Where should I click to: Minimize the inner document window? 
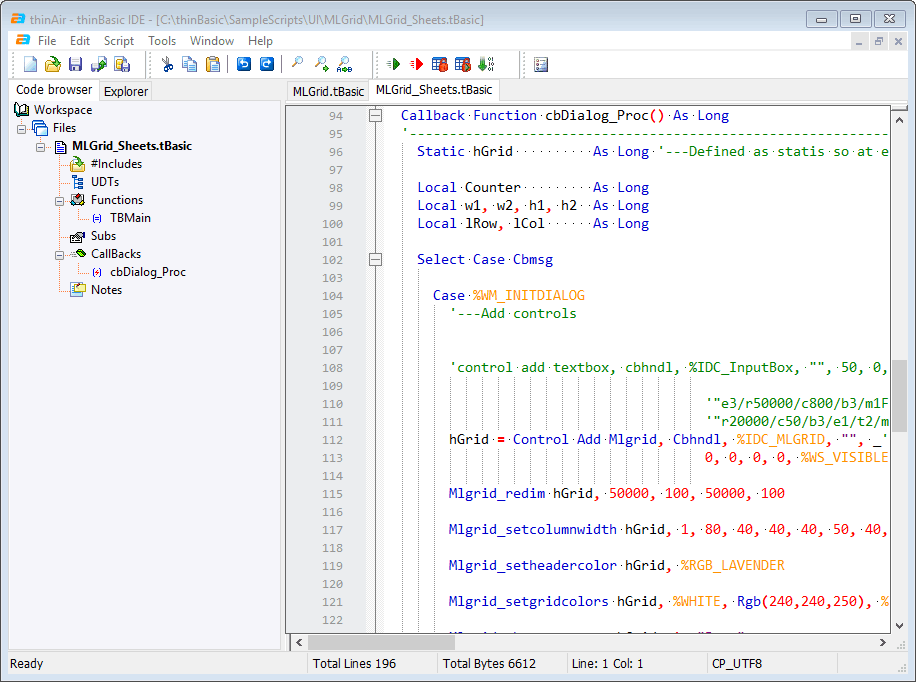point(858,41)
